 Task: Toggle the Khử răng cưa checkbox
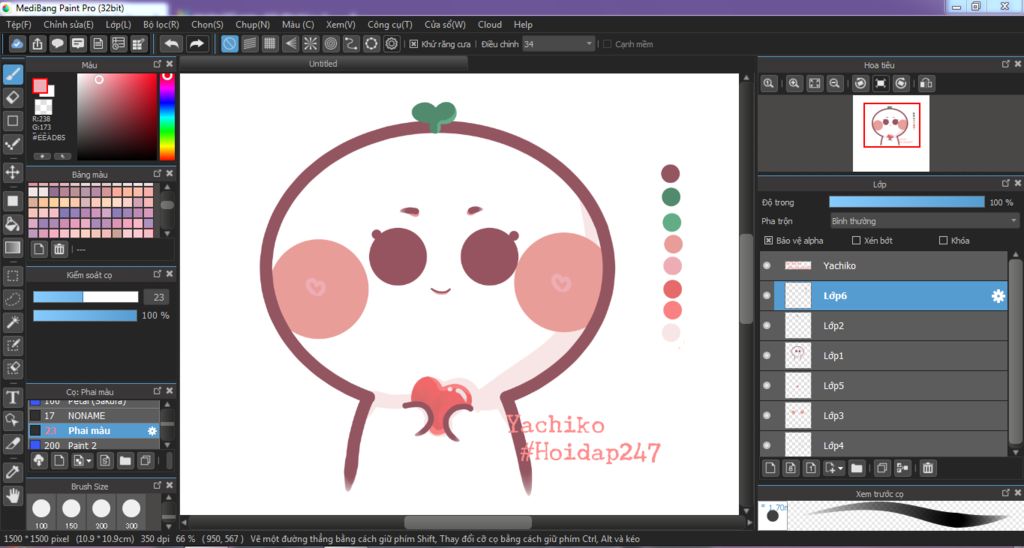tap(413, 44)
